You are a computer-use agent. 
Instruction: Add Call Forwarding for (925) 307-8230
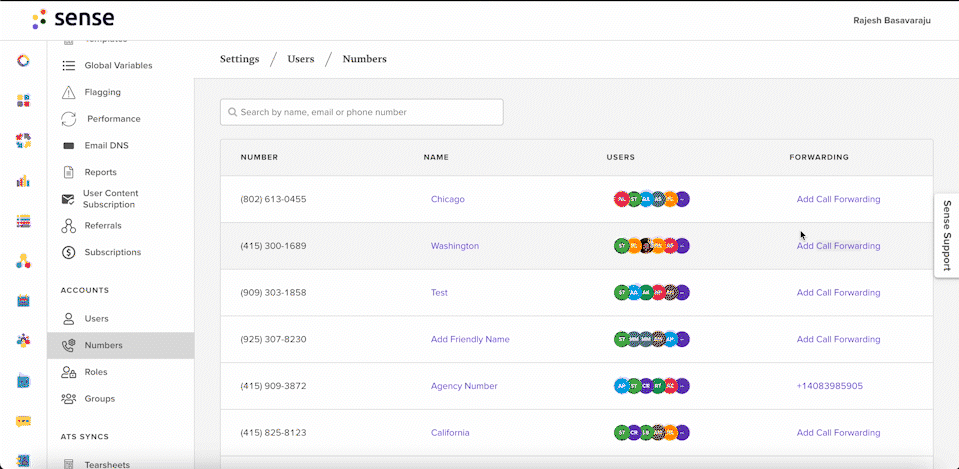point(839,339)
